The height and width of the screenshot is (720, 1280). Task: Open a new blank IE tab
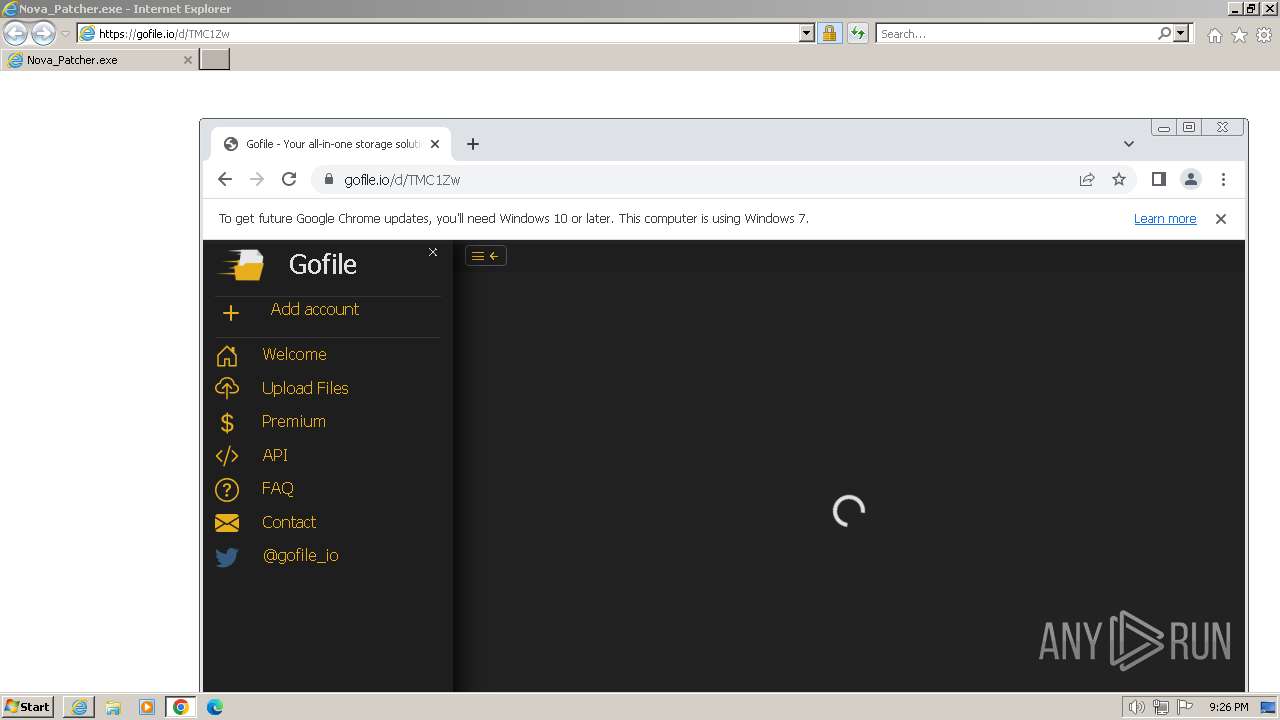click(215, 59)
